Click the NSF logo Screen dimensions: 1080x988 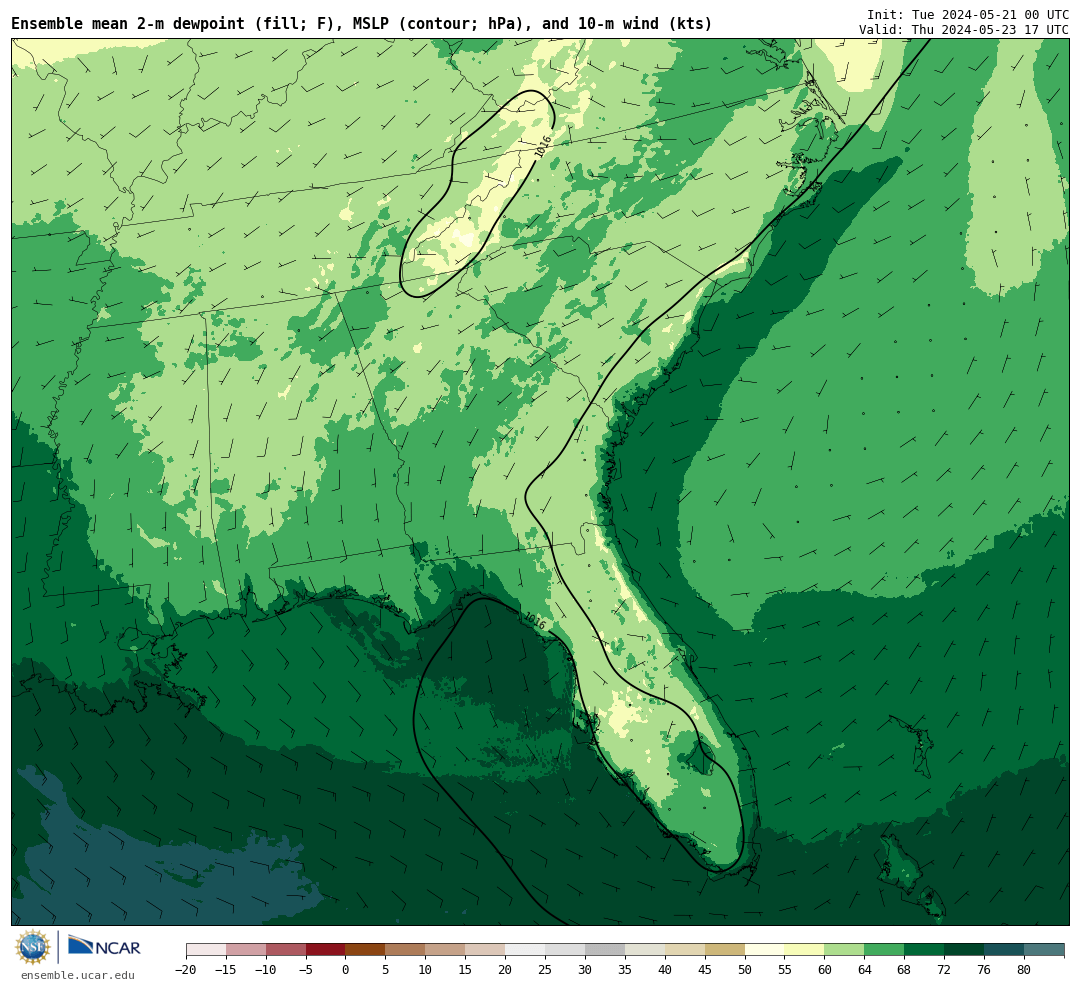[x=33, y=947]
